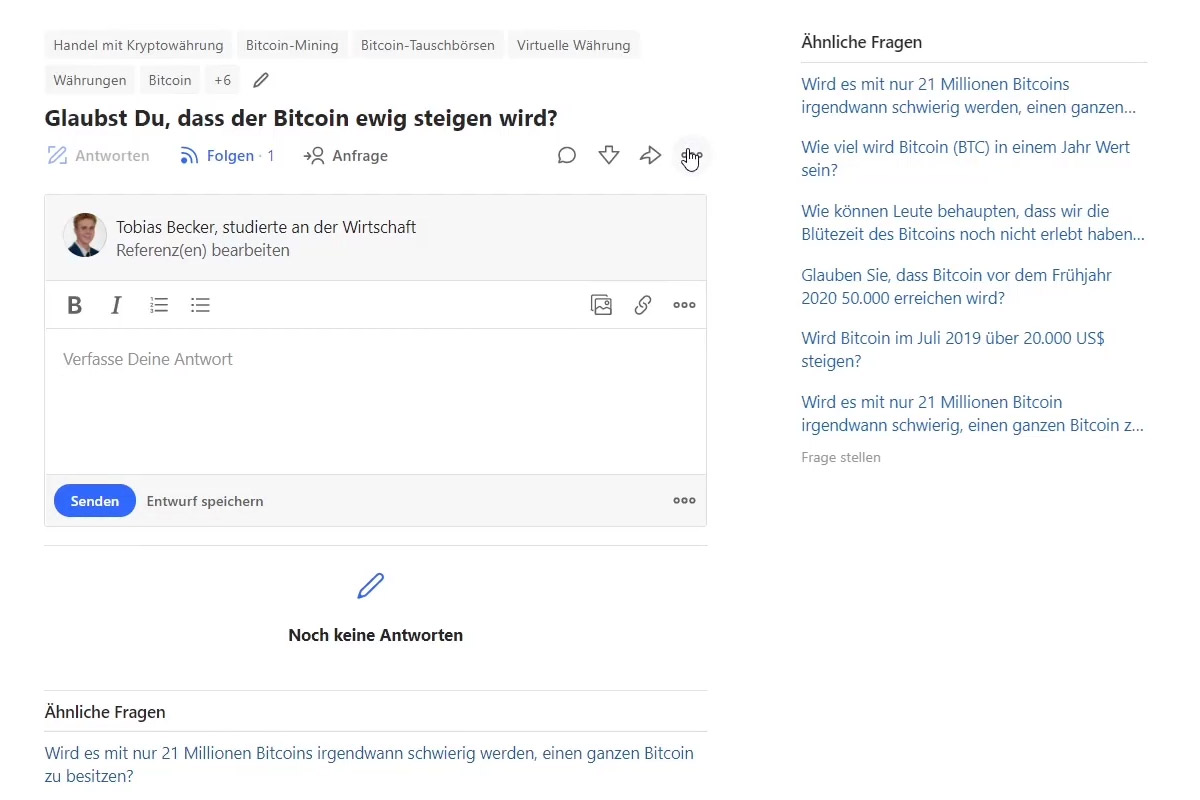Toggle italic formatting in editor
The image size is (1200, 800).
[116, 305]
